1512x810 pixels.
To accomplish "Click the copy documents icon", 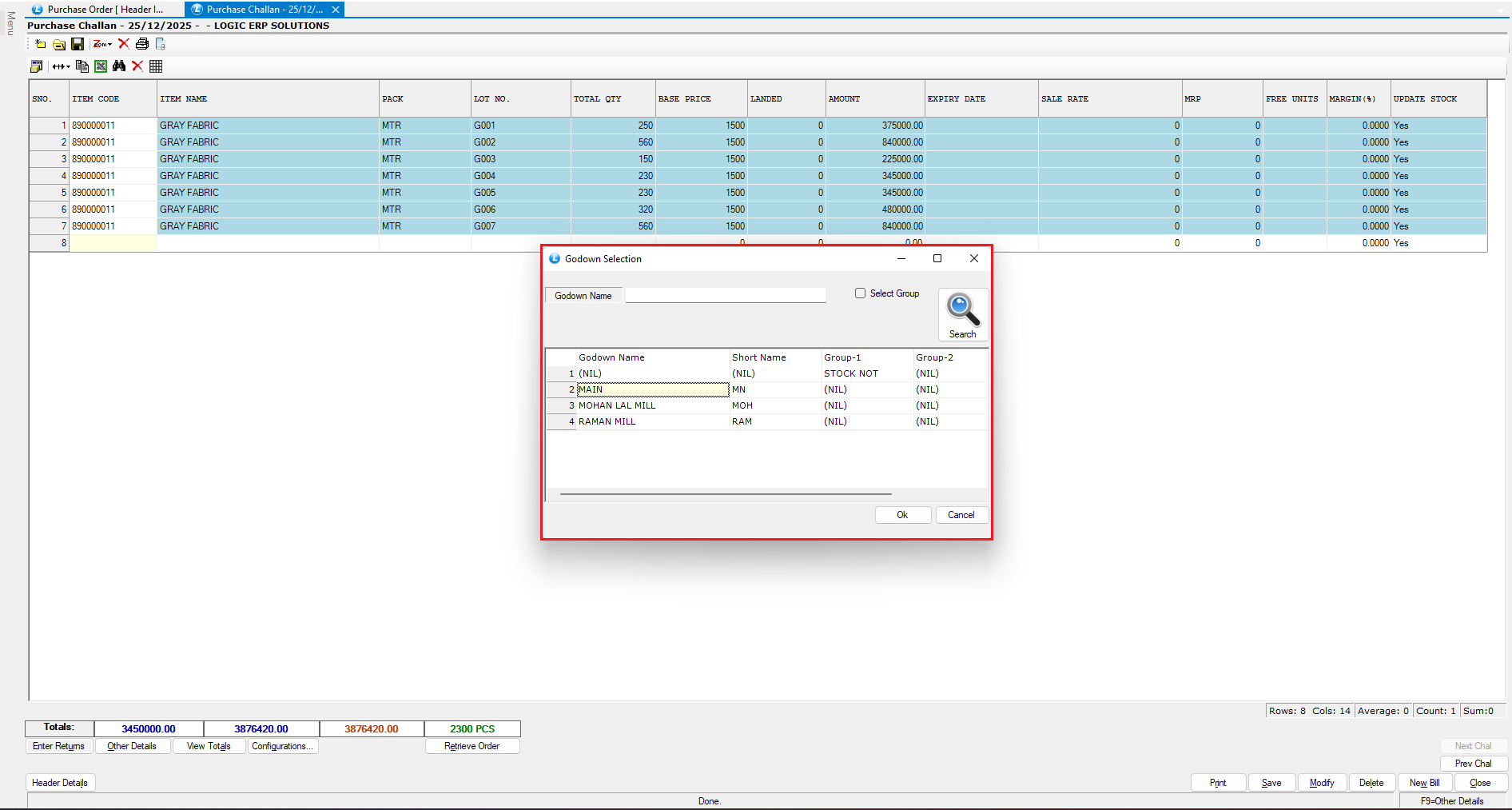I will coord(82,66).
